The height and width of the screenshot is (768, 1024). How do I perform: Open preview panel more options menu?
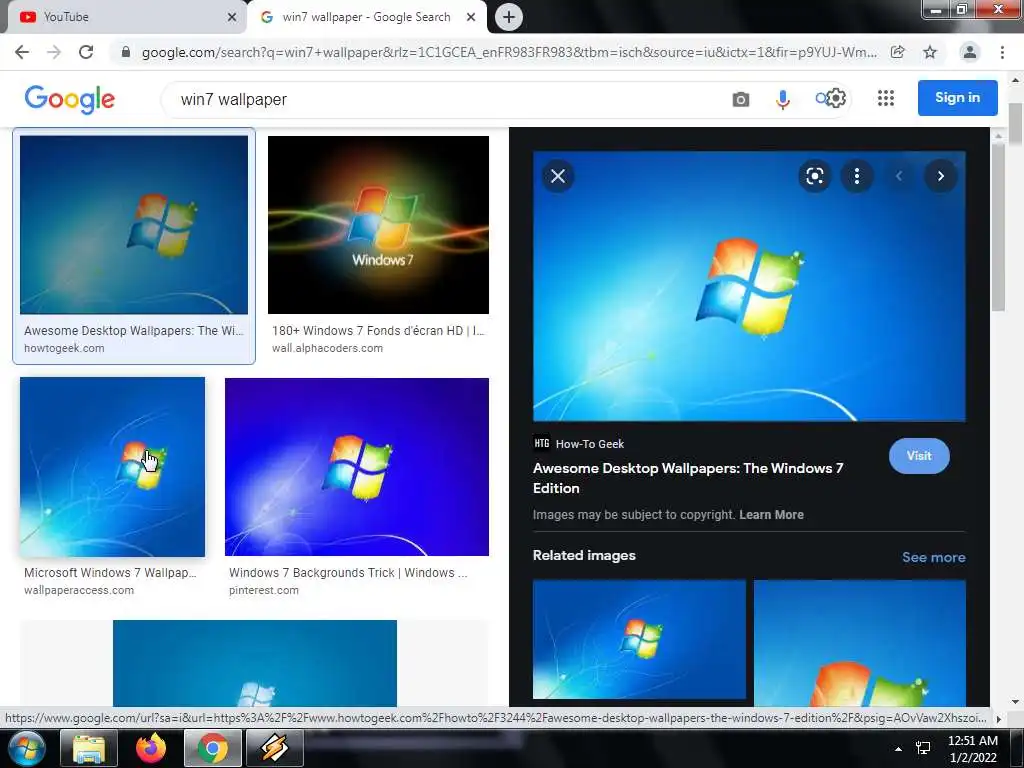(857, 176)
